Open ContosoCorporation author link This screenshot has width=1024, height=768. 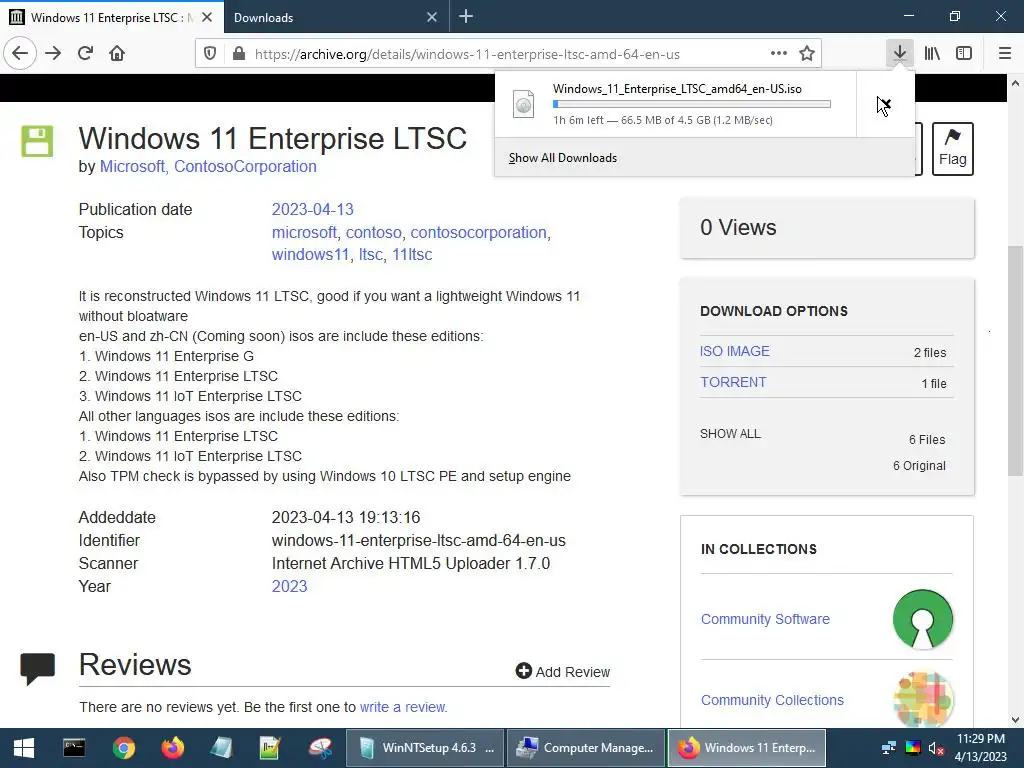(246, 167)
